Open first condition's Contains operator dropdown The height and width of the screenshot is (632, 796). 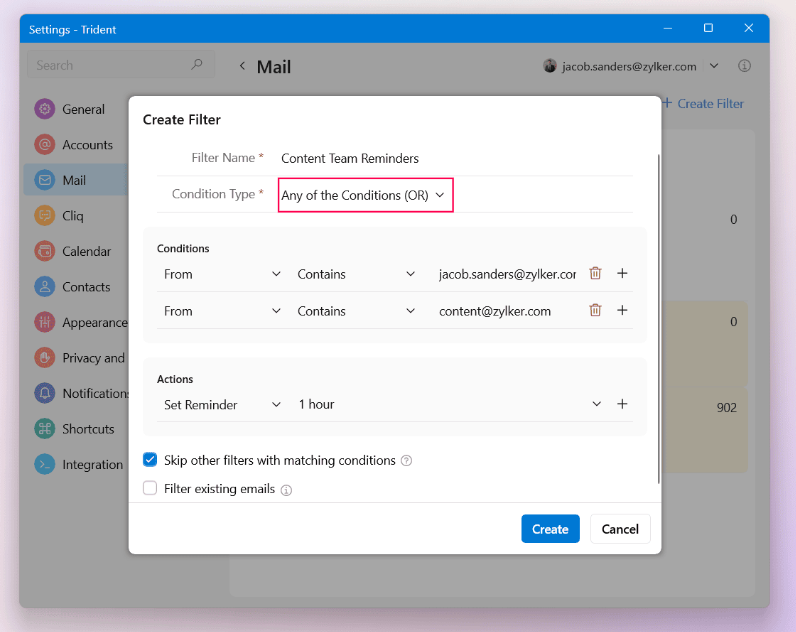point(355,273)
